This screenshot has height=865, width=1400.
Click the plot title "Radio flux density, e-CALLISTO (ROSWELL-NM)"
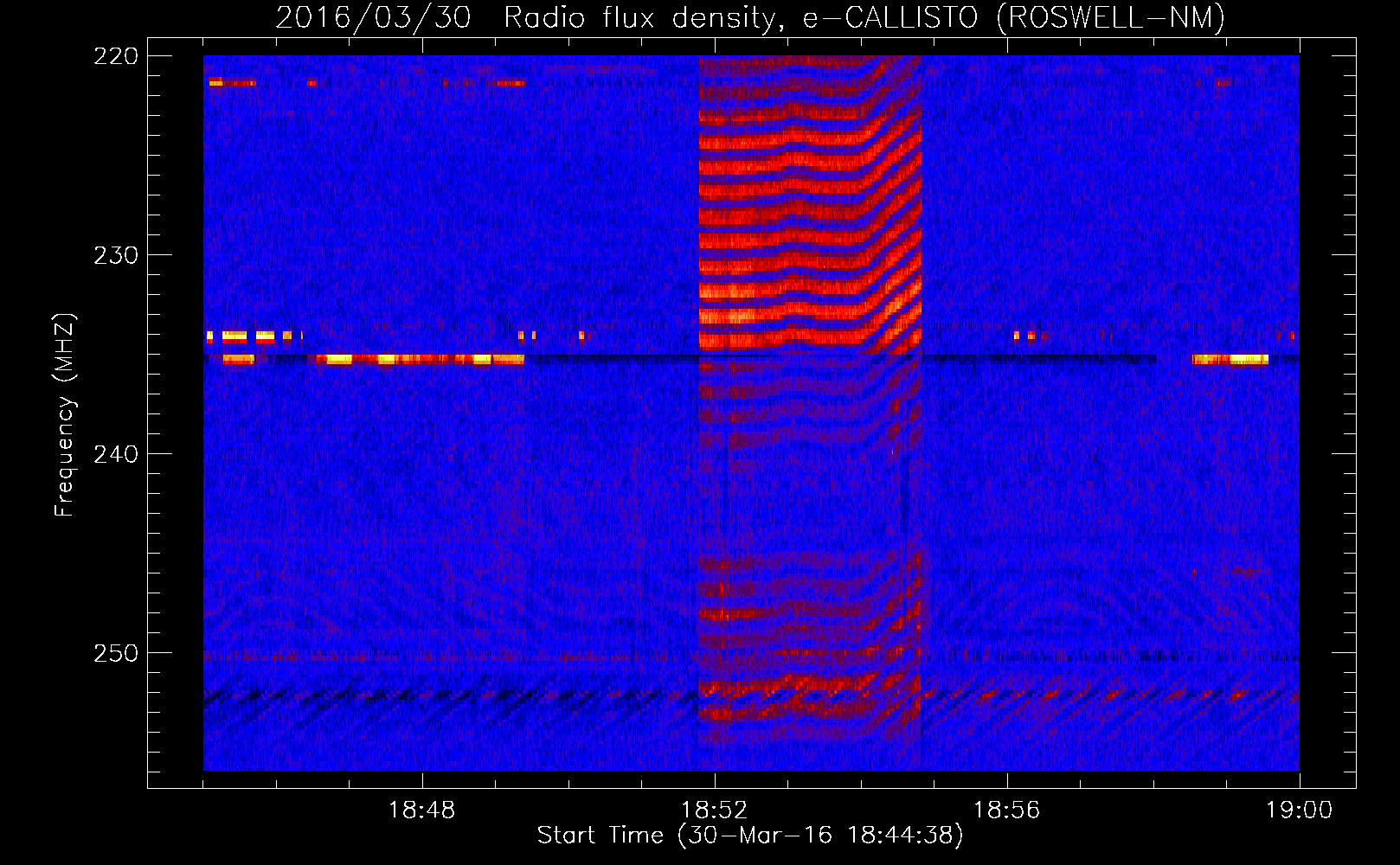click(864, 17)
